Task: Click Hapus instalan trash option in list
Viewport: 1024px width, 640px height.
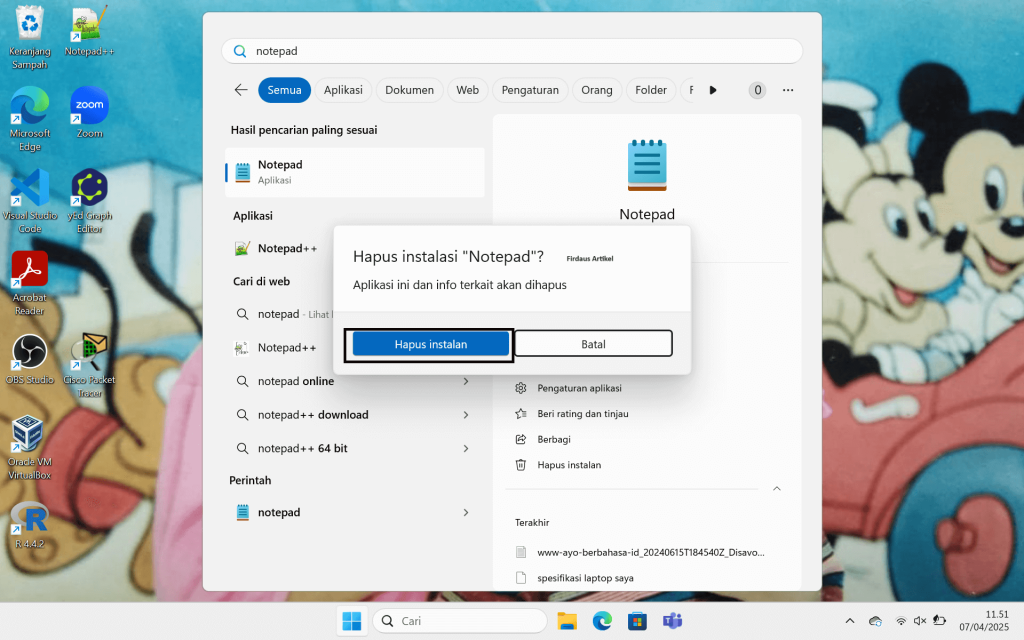Action: (x=568, y=465)
